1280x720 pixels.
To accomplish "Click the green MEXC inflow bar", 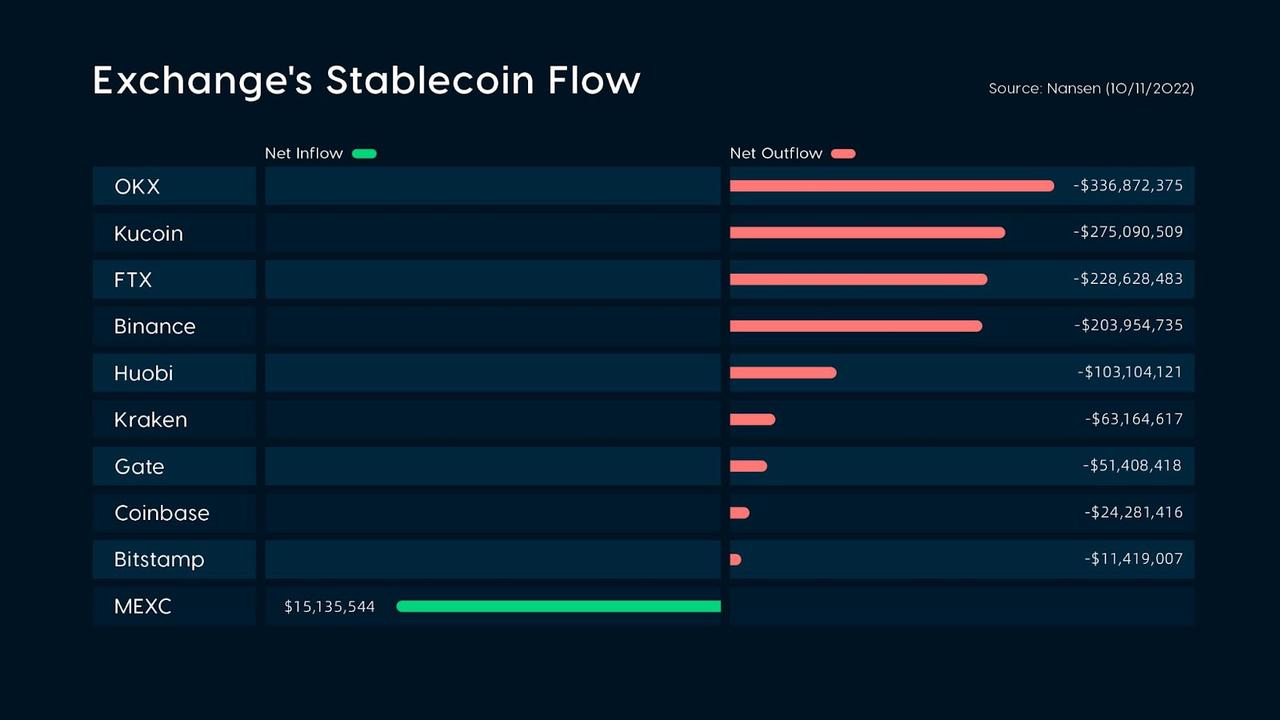I will coord(558,606).
